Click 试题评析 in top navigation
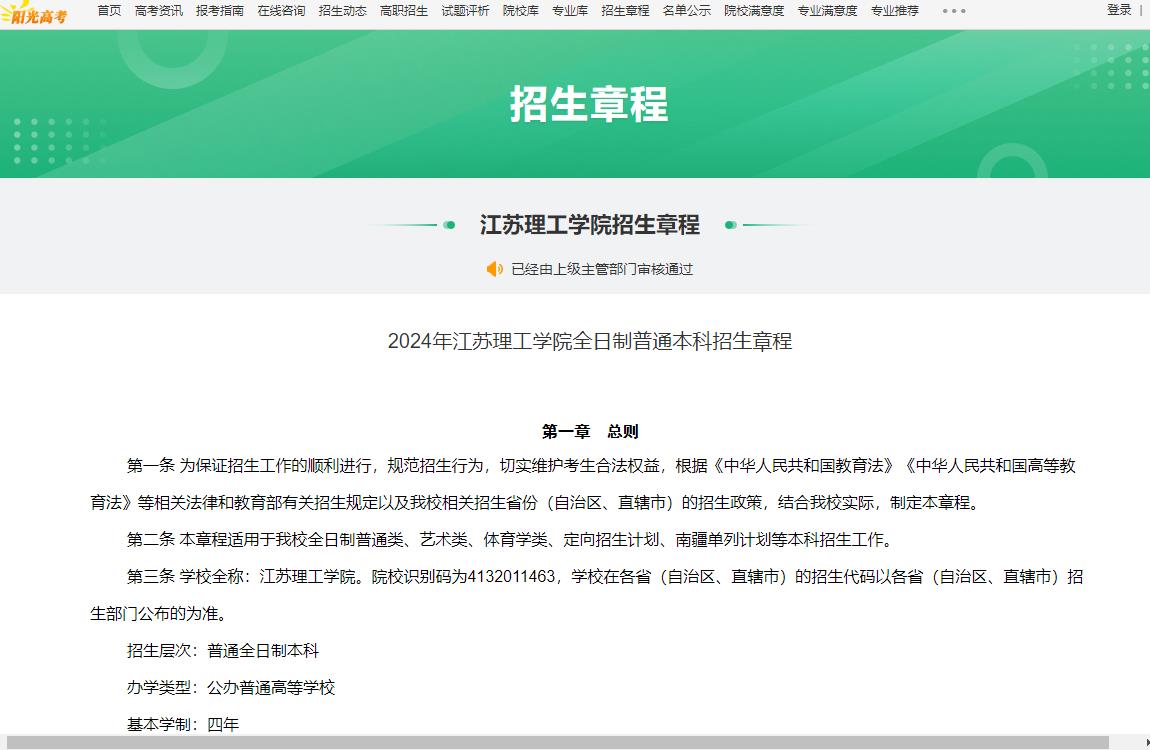1150x750 pixels. pyautogui.click(x=465, y=11)
